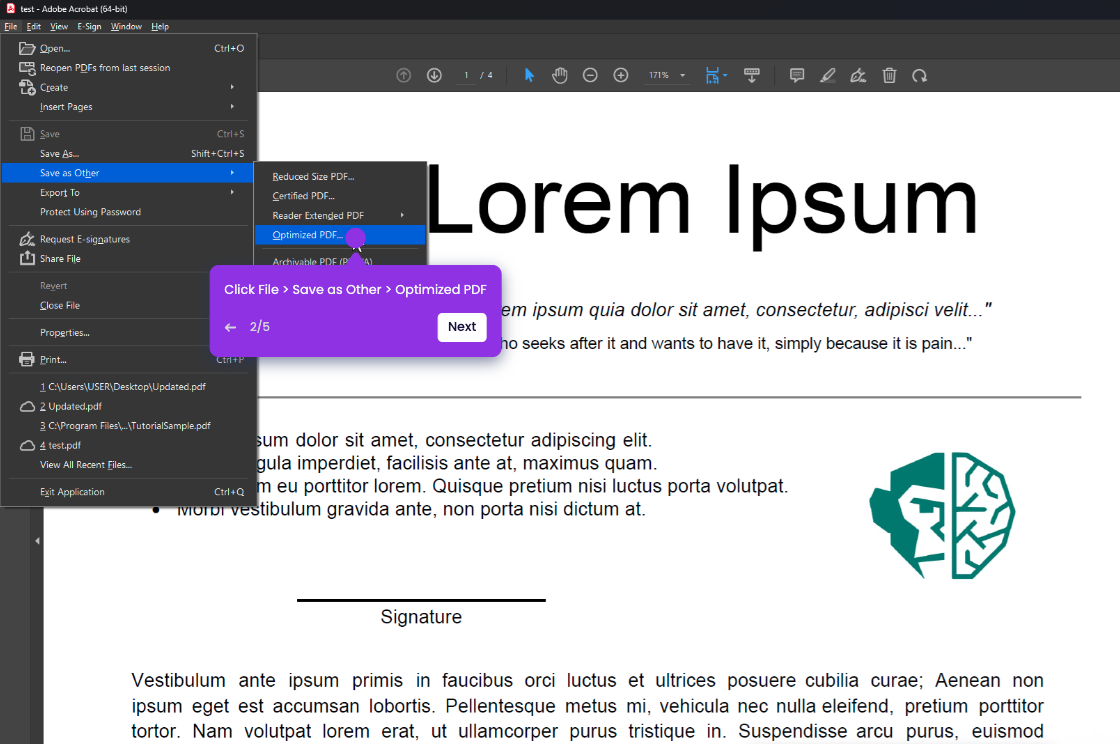Click the Share File upload icon

(27, 258)
